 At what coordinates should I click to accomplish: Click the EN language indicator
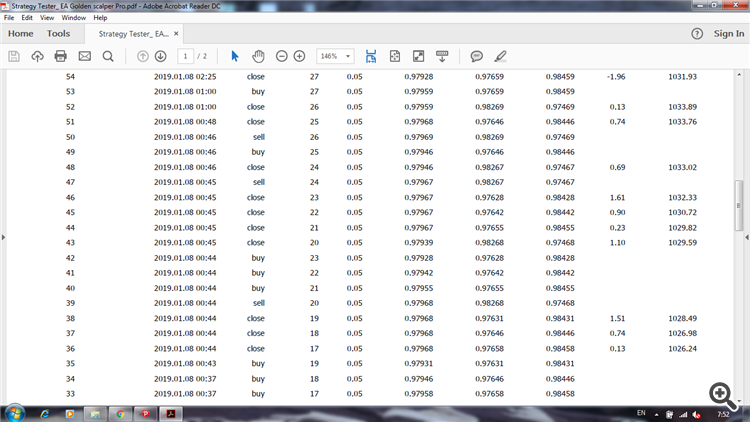(x=641, y=413)
